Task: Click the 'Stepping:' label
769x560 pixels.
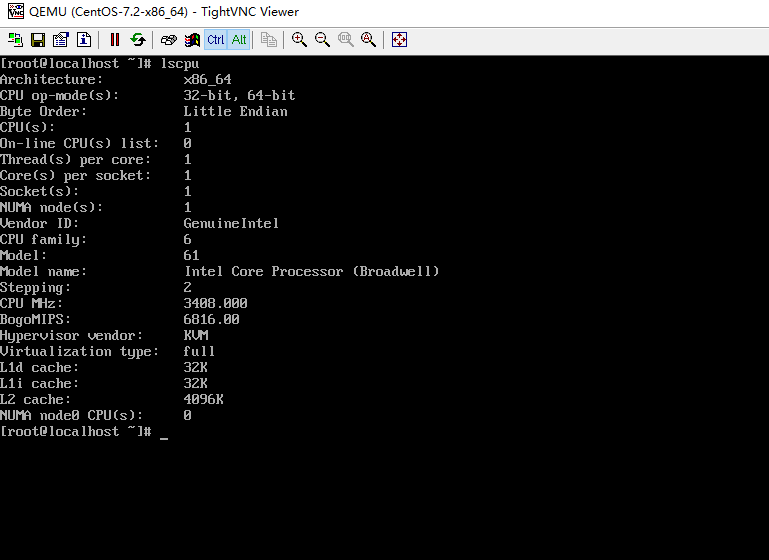Action: 35,288
